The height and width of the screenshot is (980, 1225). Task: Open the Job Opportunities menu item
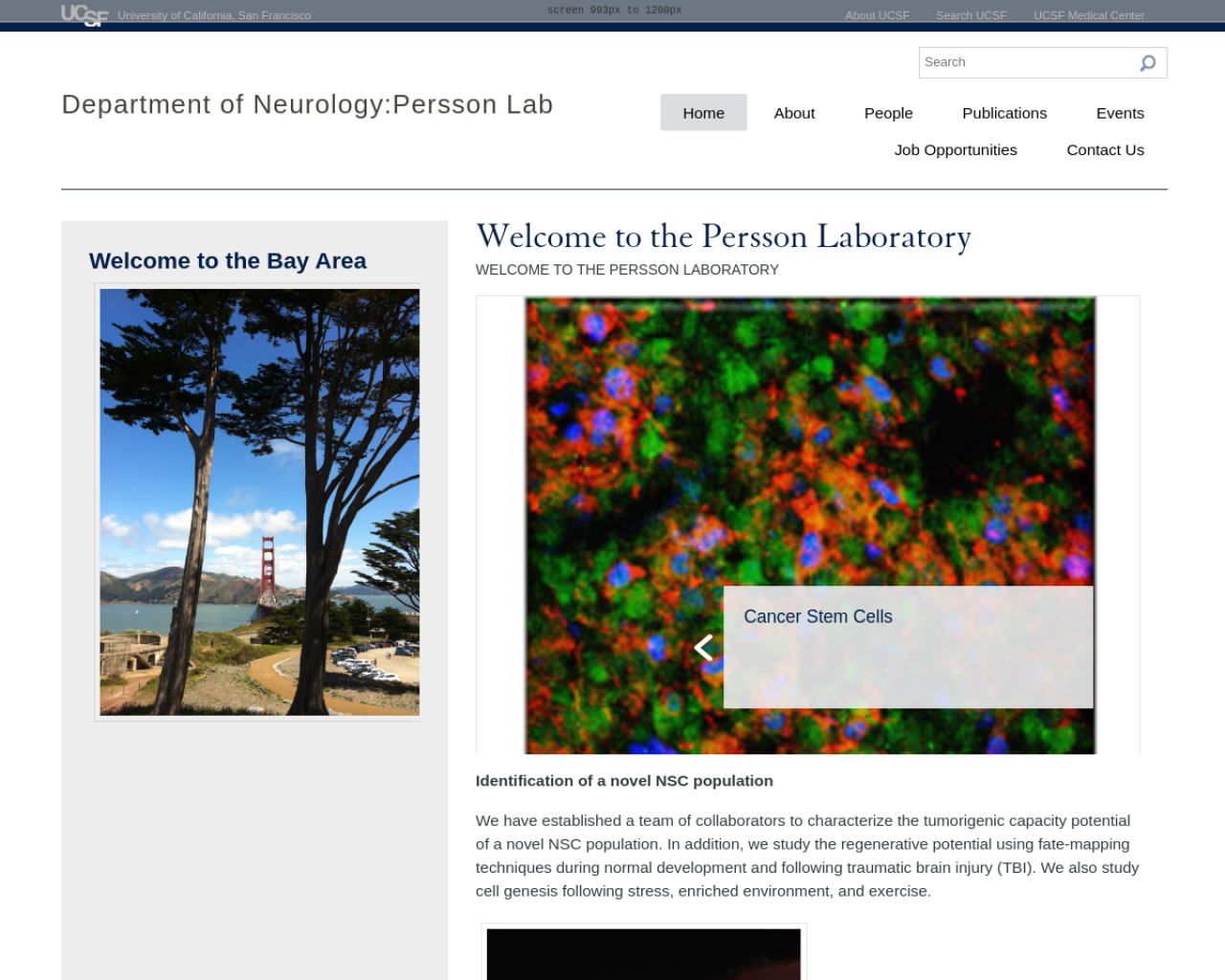coord(955,150)
